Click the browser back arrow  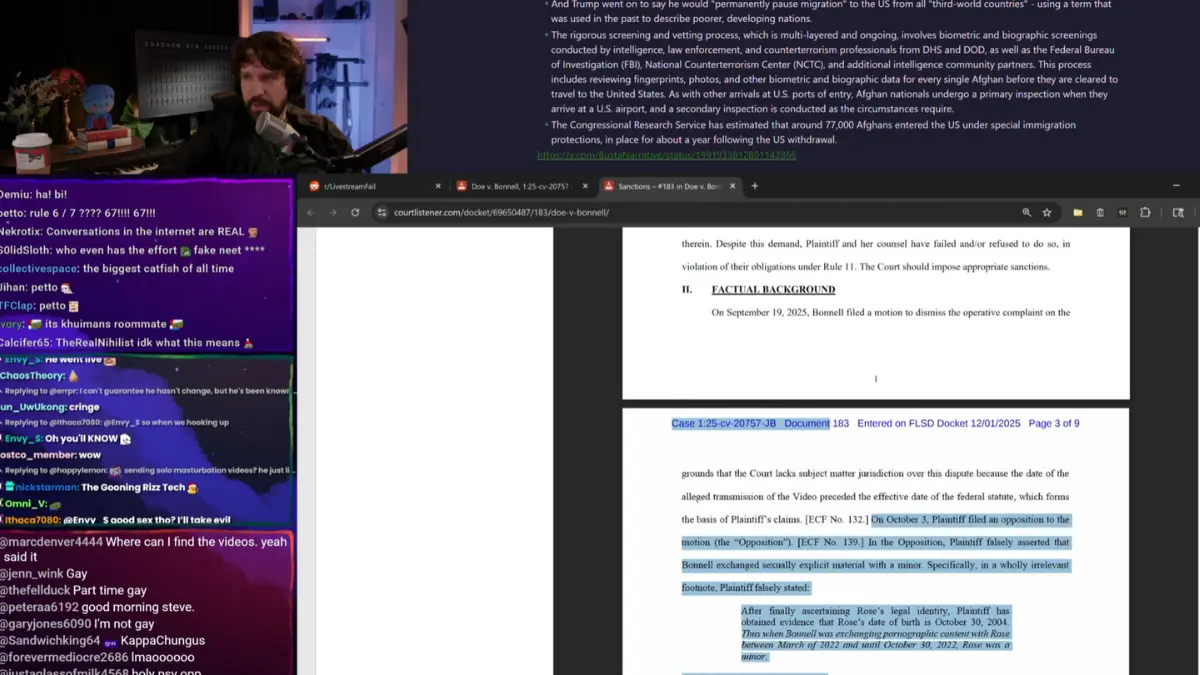[x=311, y=212]
